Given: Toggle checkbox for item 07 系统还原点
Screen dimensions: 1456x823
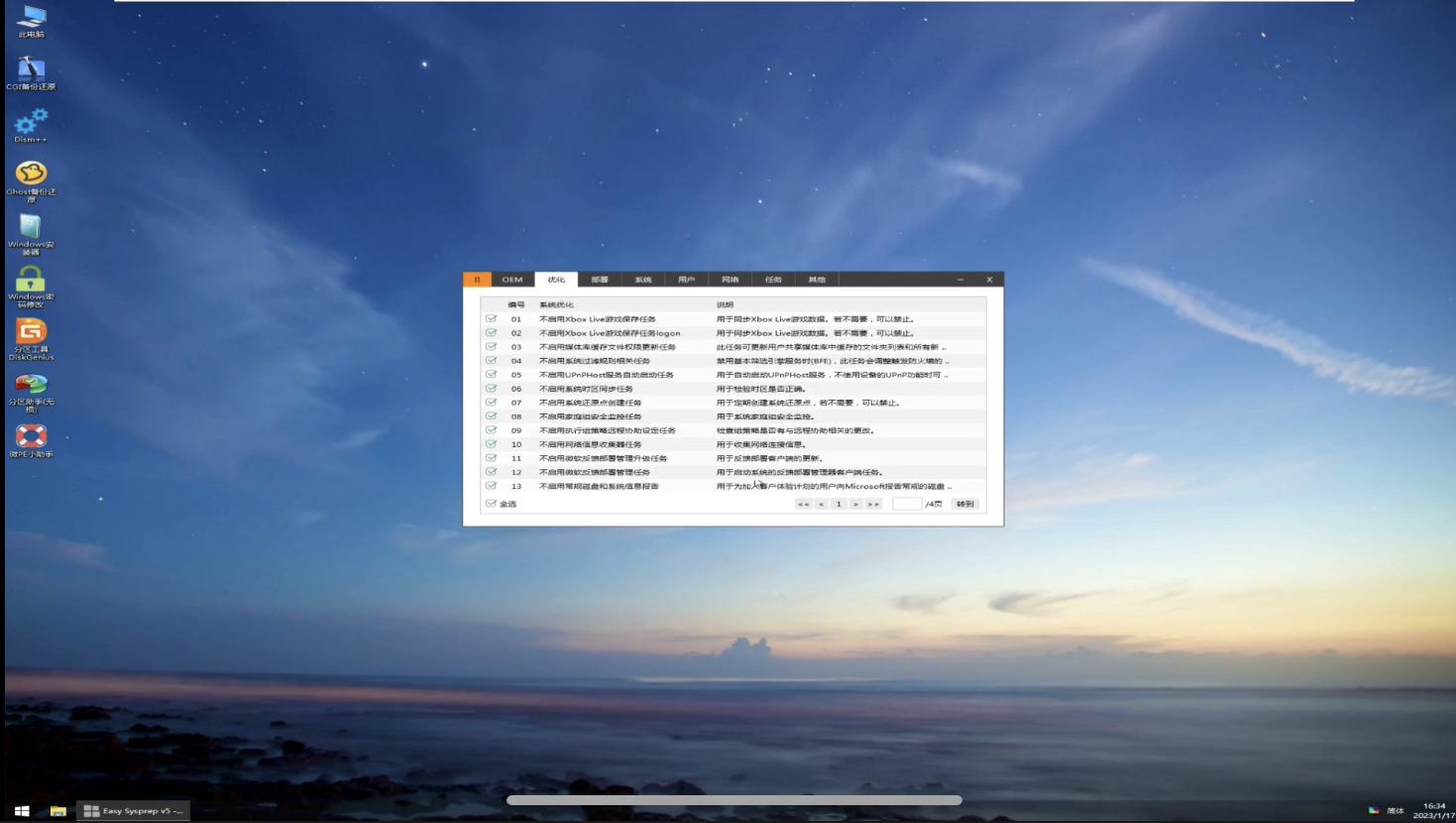Looking at the screenshot, I should 491,403.
